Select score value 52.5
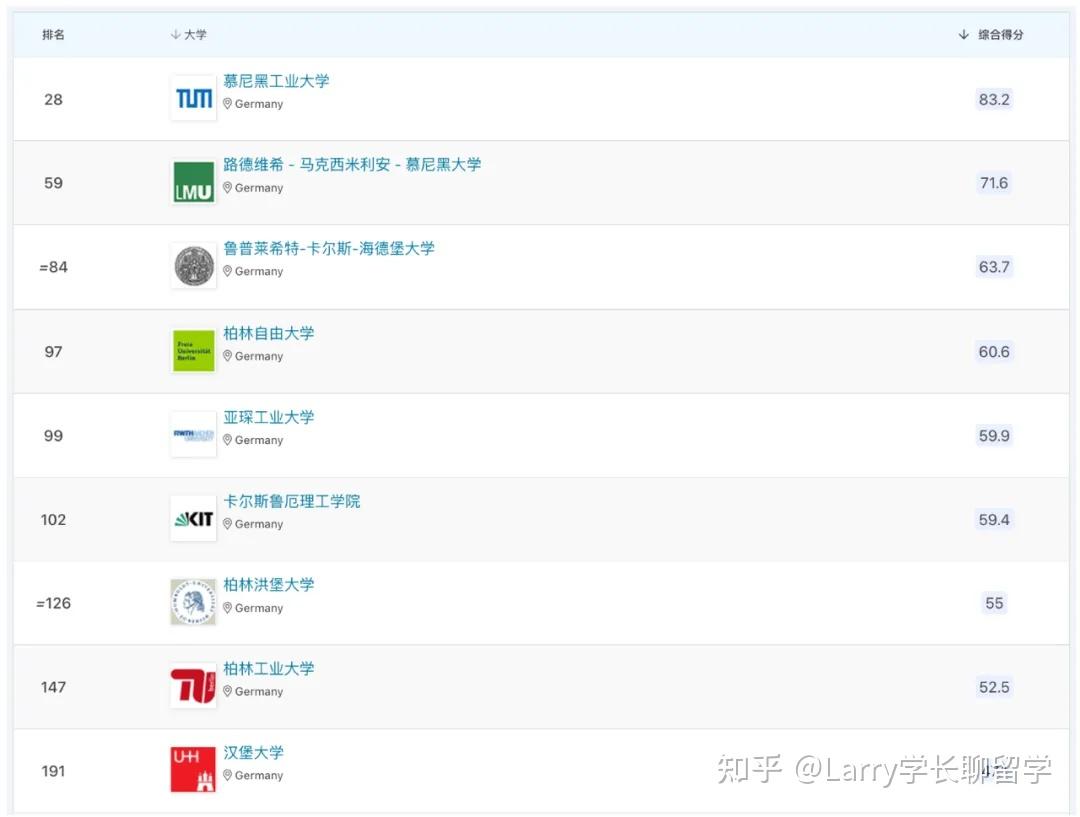 tap(994, 687)
